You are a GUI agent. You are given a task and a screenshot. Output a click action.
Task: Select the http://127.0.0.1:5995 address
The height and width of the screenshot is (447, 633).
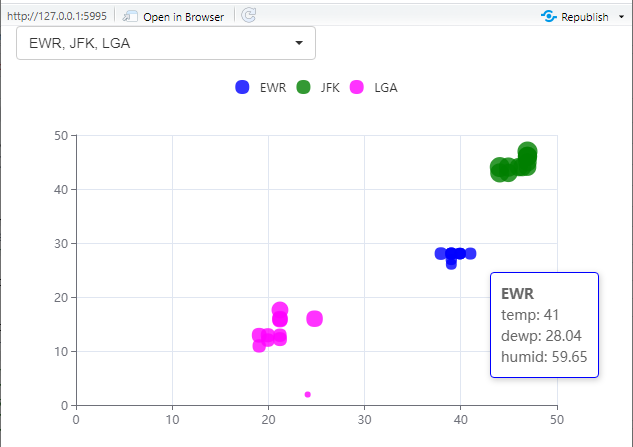pos(57,16)
